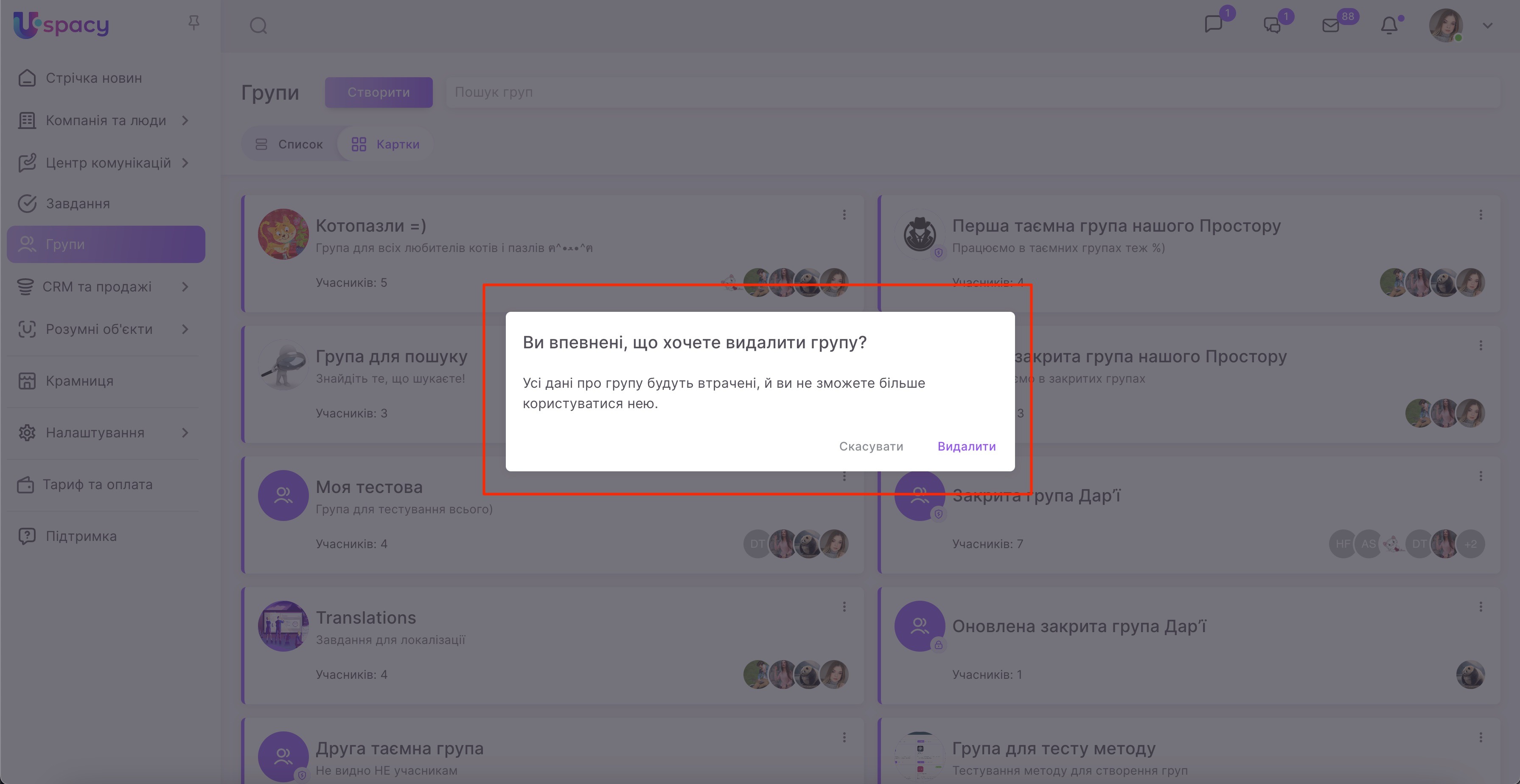Open three-dot menu on Котопазли card
The width and height of the screenshot is (1520, 784).
pos(844,215)
